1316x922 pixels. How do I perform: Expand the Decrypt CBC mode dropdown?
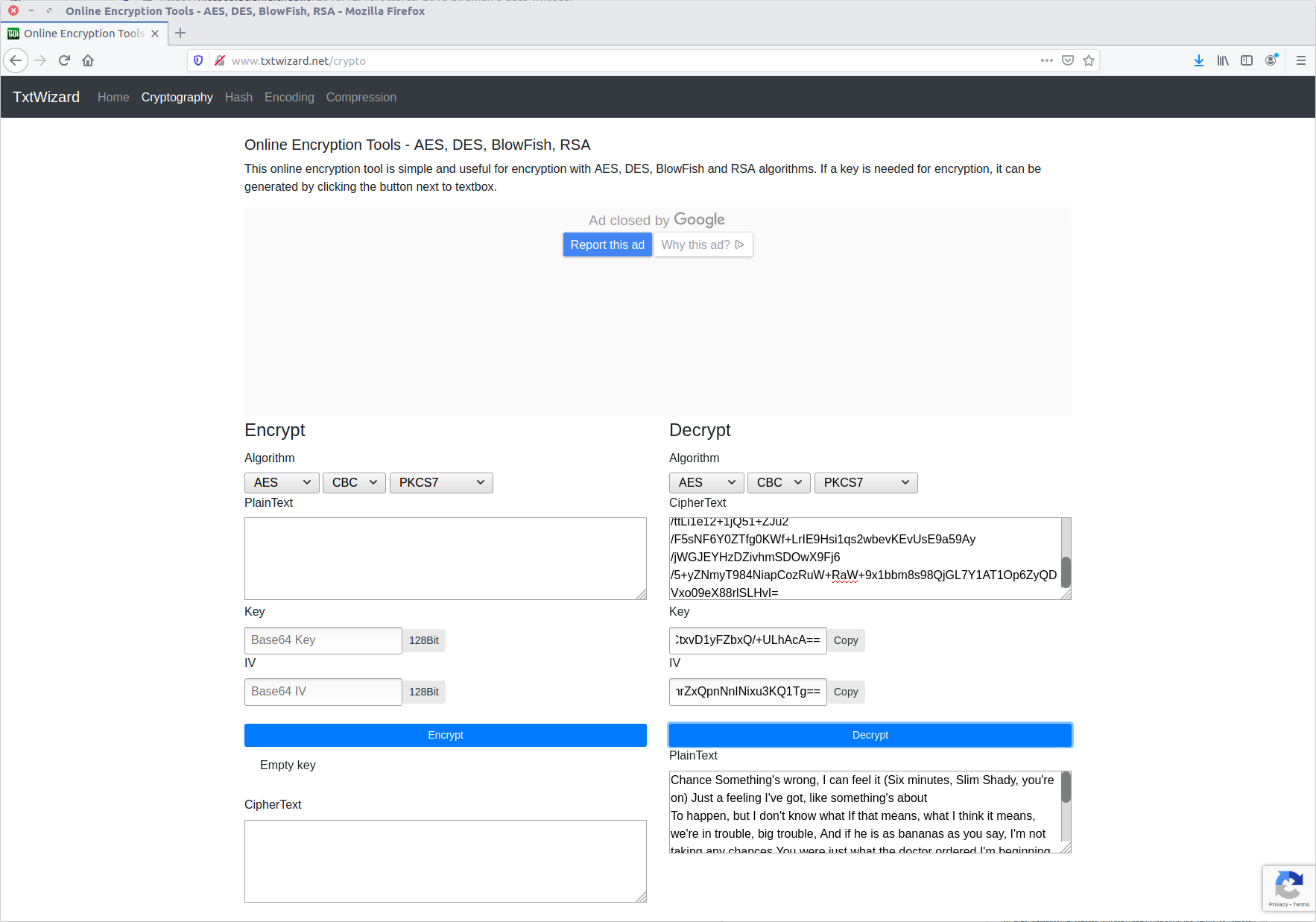coord(778,483)
